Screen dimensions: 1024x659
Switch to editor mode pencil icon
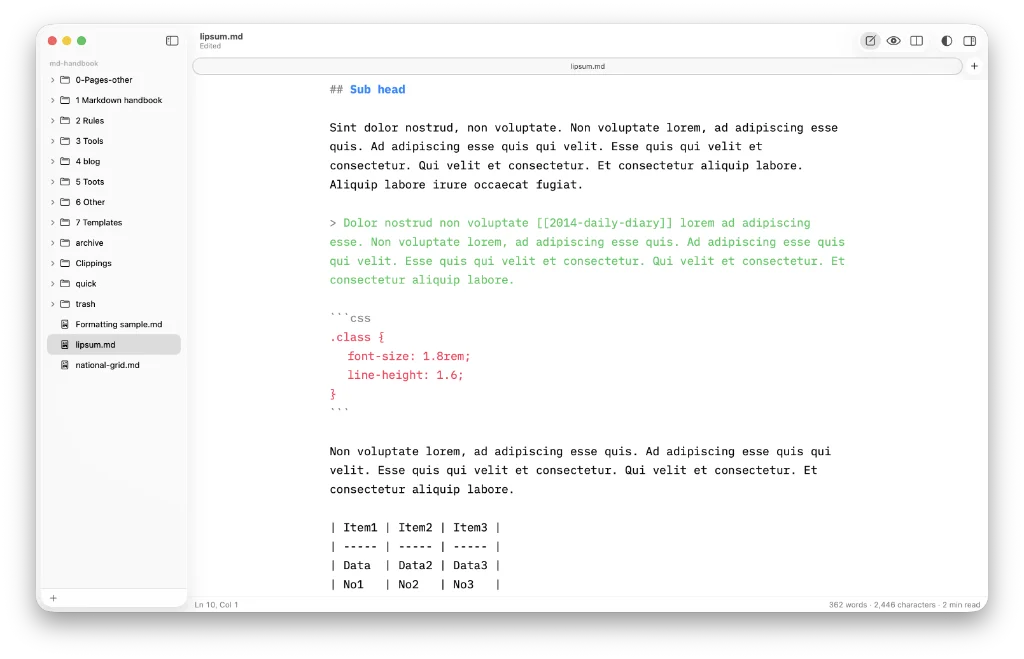click(x=871, y=40)
